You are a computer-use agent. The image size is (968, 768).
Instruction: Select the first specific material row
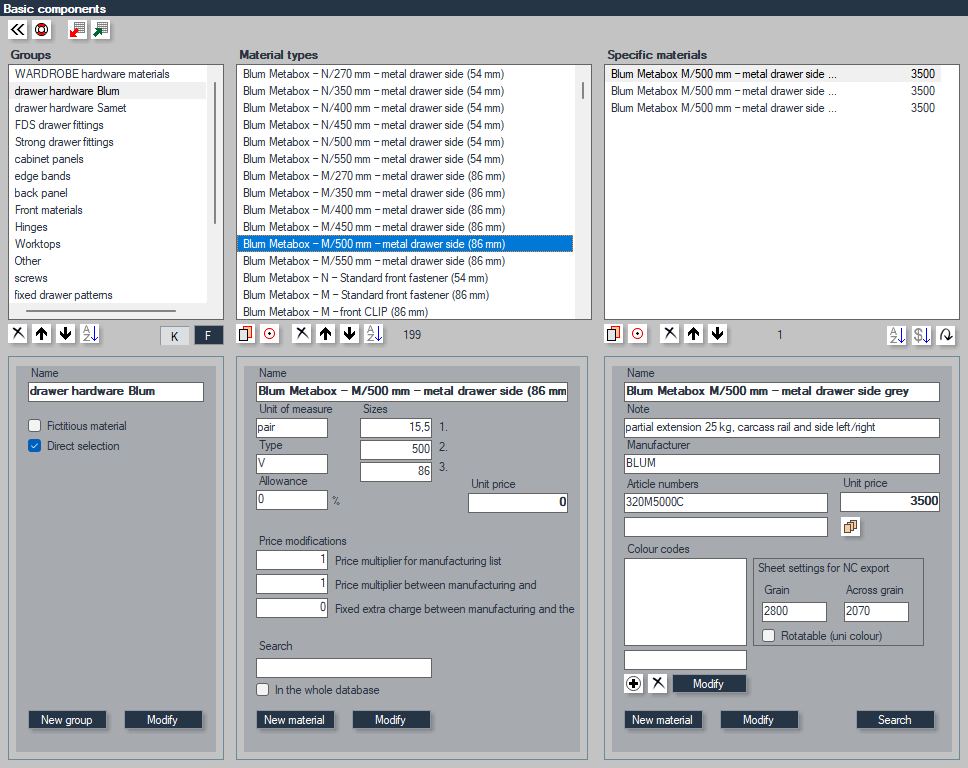tap(774, 74)
